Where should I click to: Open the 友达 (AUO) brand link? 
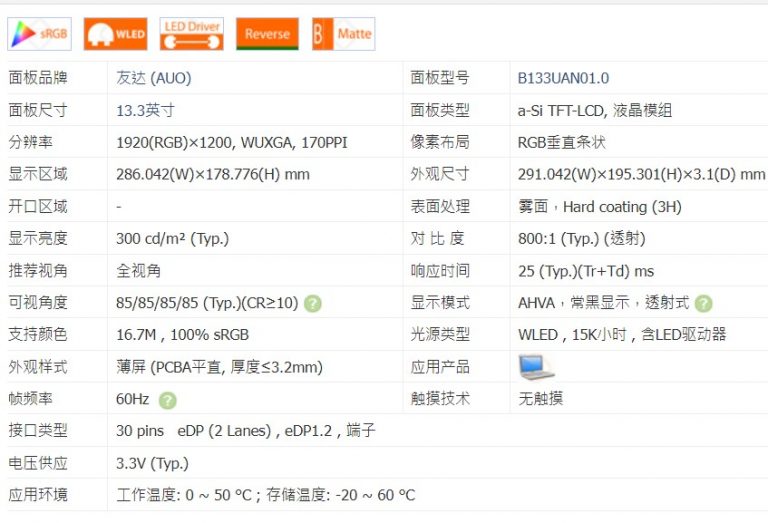(x=154, y=78)
